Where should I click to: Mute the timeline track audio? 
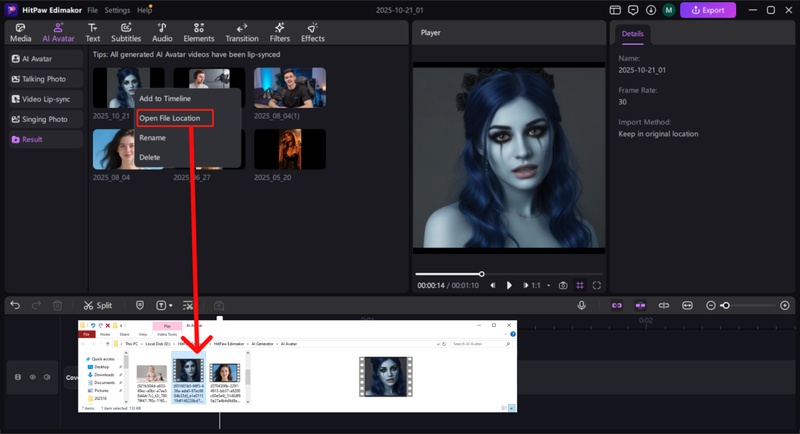click(x=46, y=377)
